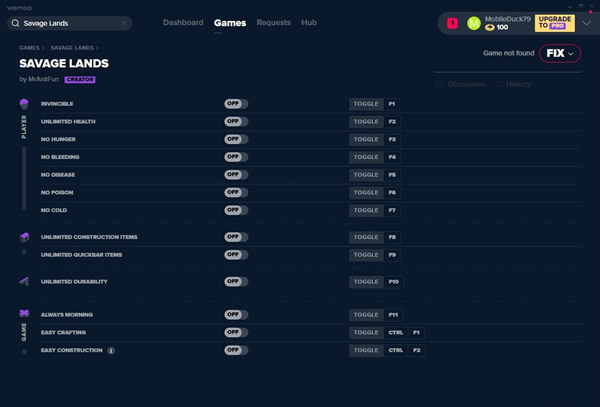The height and width of the screenshot is (407, 600).
Task: Enable Unlimited Health switch
Action: coord(236,121)
